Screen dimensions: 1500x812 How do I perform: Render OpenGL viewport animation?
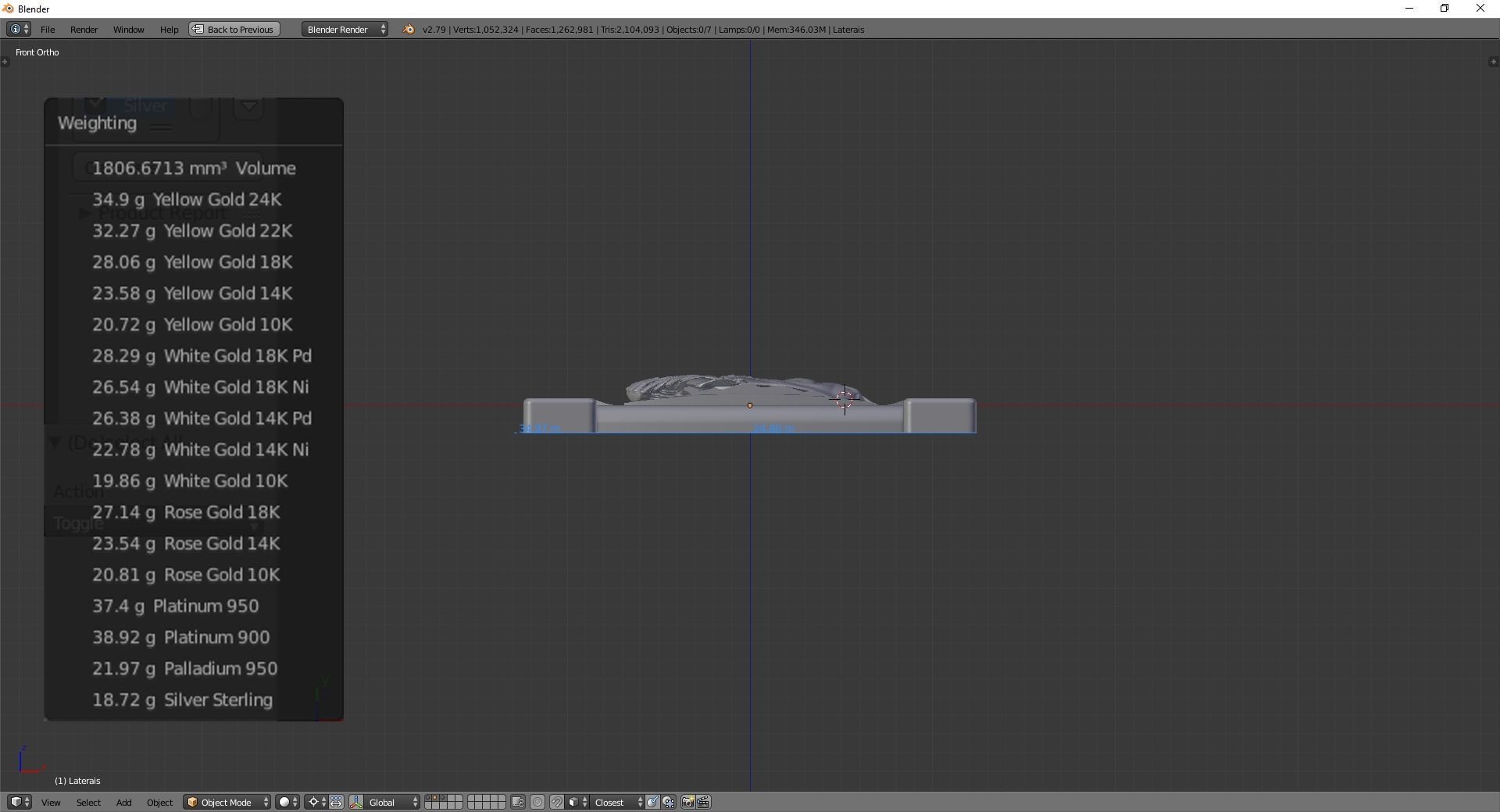point(703,802)
